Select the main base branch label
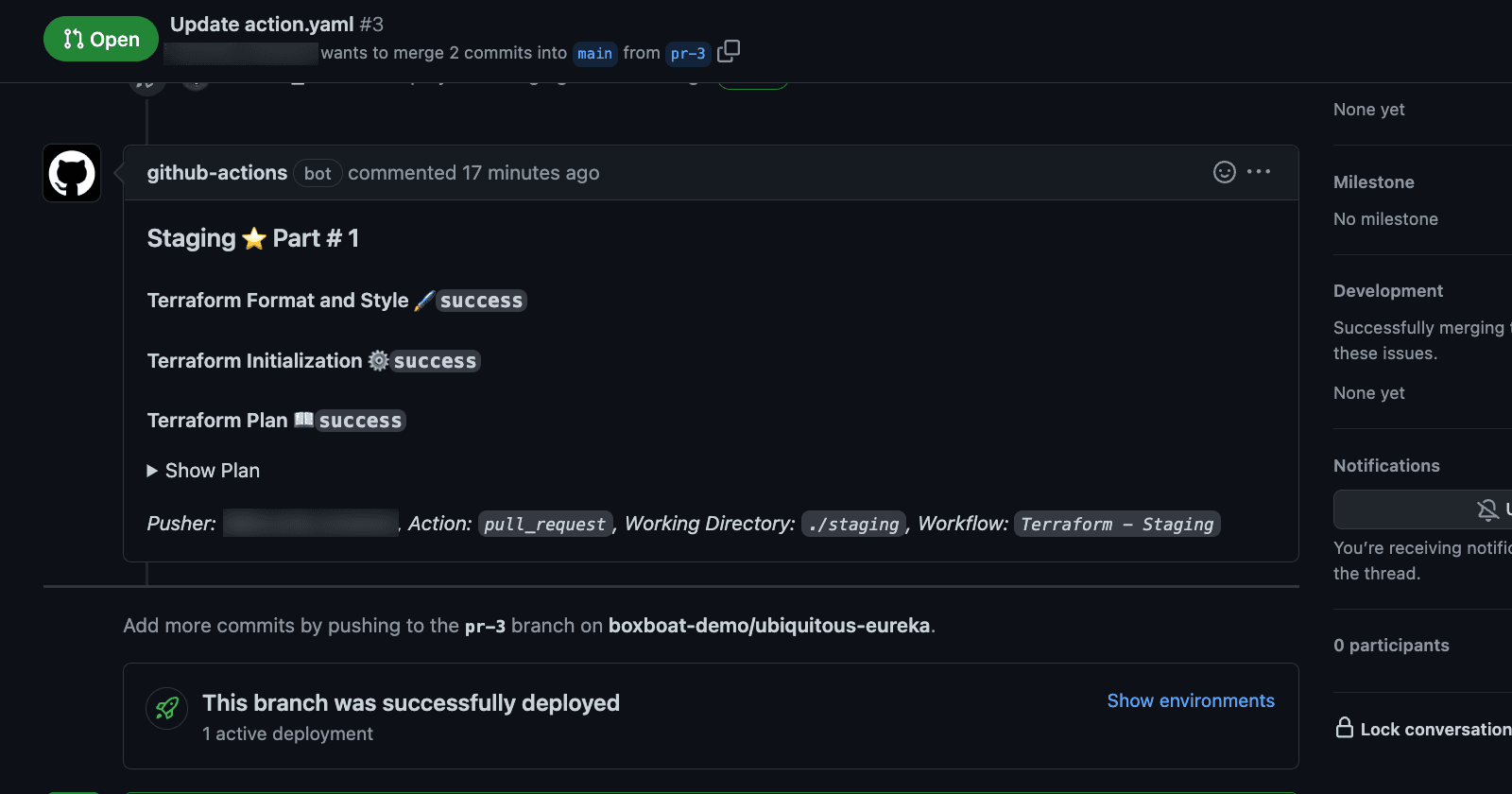This screenshot has width=1512, height=794. pos(594,54)
